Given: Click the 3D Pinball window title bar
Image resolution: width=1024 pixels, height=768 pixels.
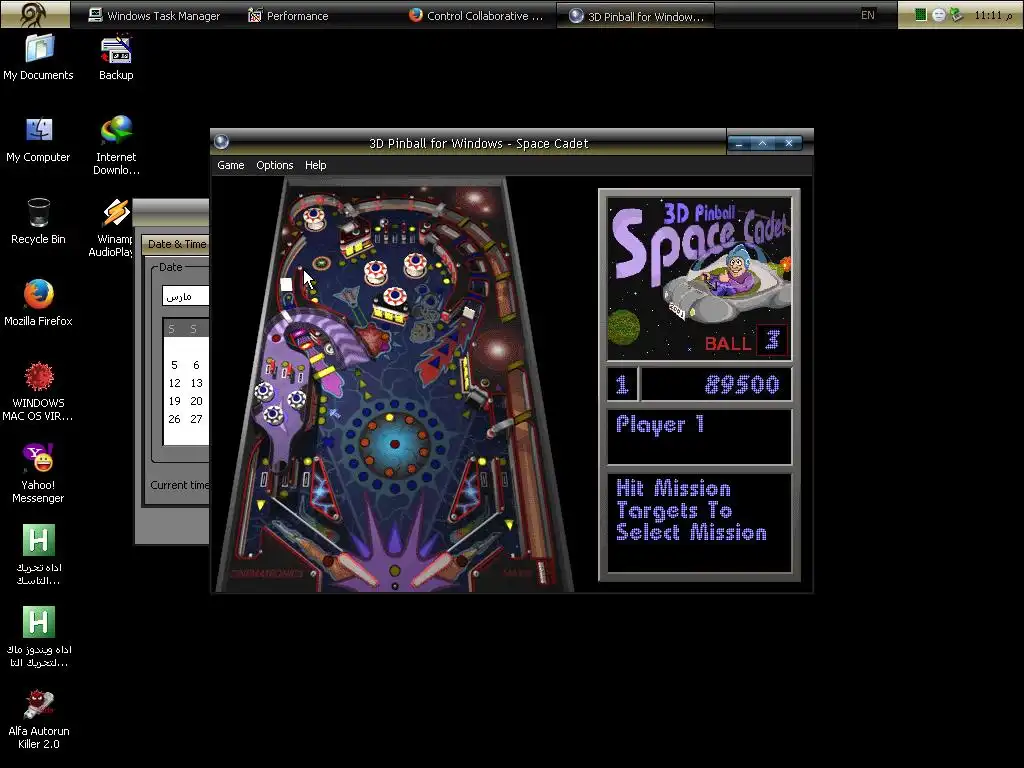Looking at the screenshot, I should (x=479, y=143).
